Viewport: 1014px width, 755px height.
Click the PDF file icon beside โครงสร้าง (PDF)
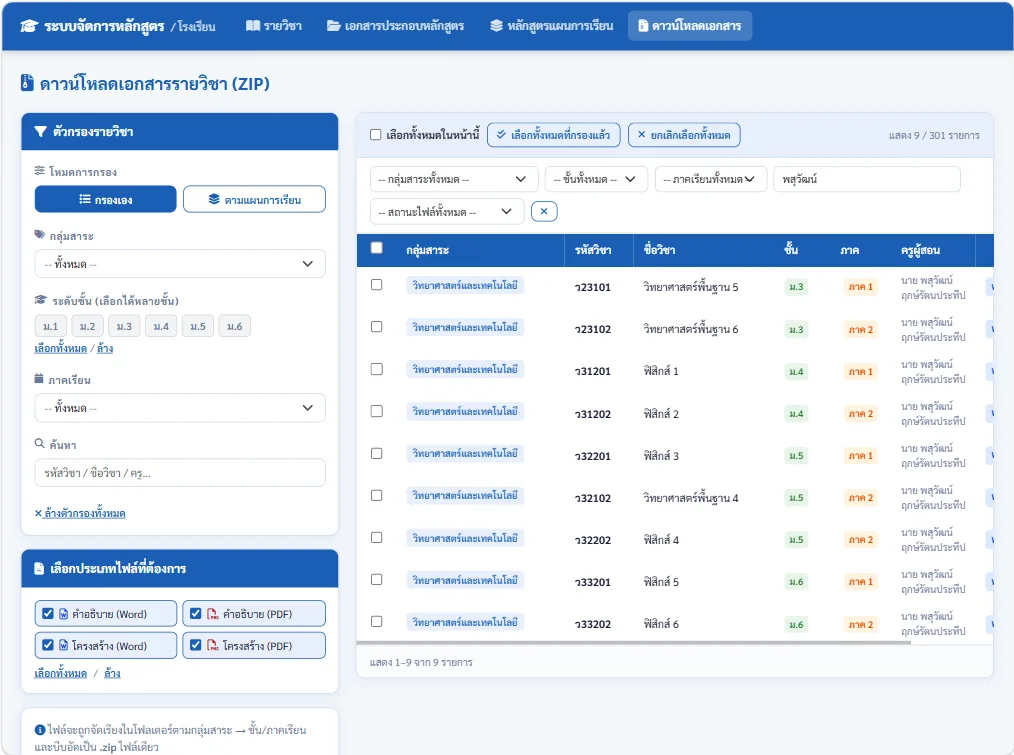tap(212, 645)
